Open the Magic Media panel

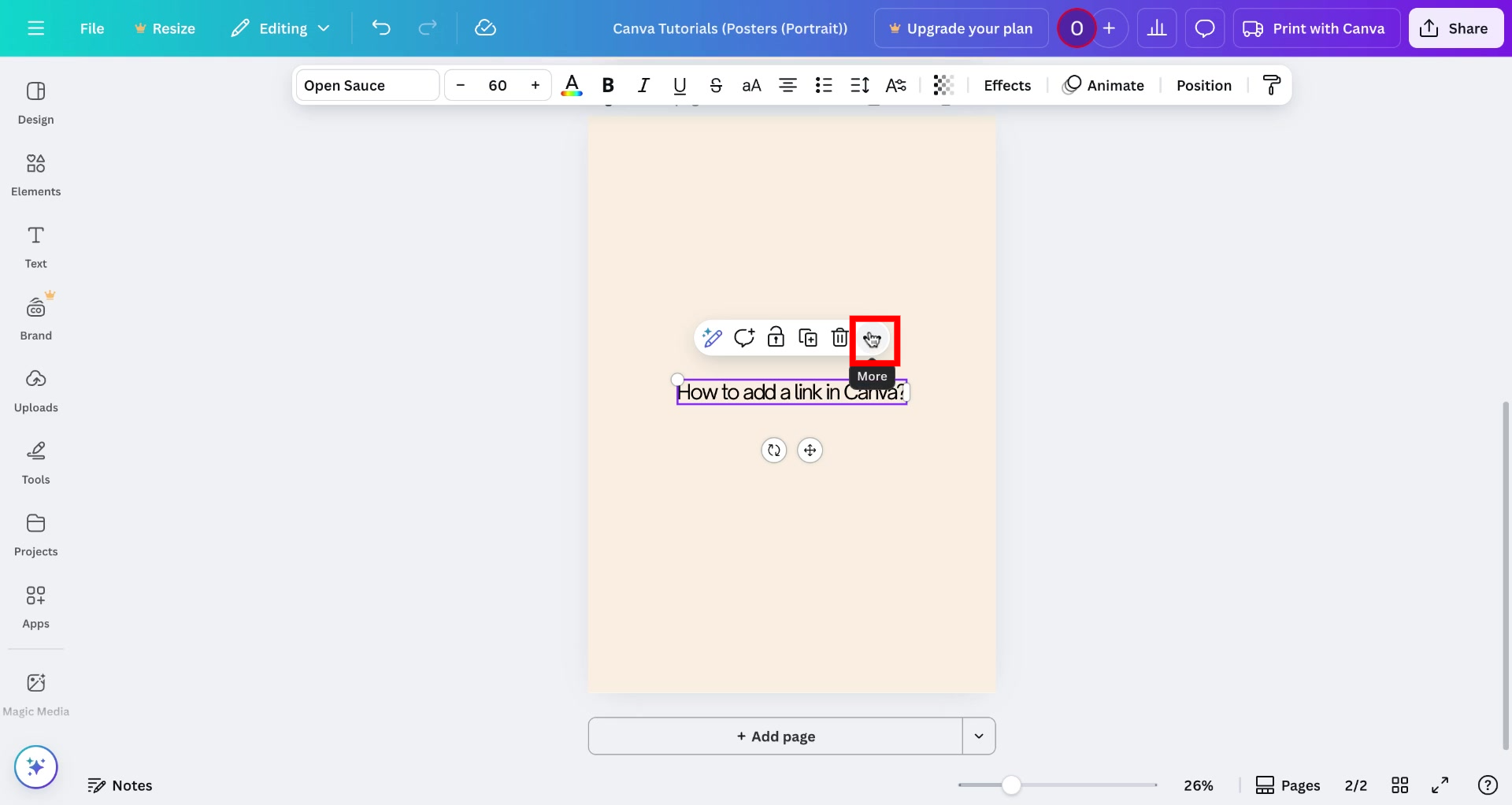tap(35, 692)
